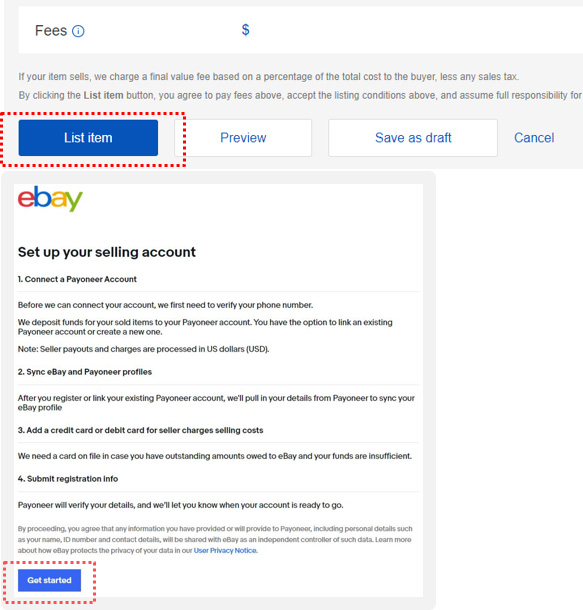Select the Sync eBay and Payoneer profiles heading
The width and height of the screenshot is (583, 610).
tap(85, 372)
